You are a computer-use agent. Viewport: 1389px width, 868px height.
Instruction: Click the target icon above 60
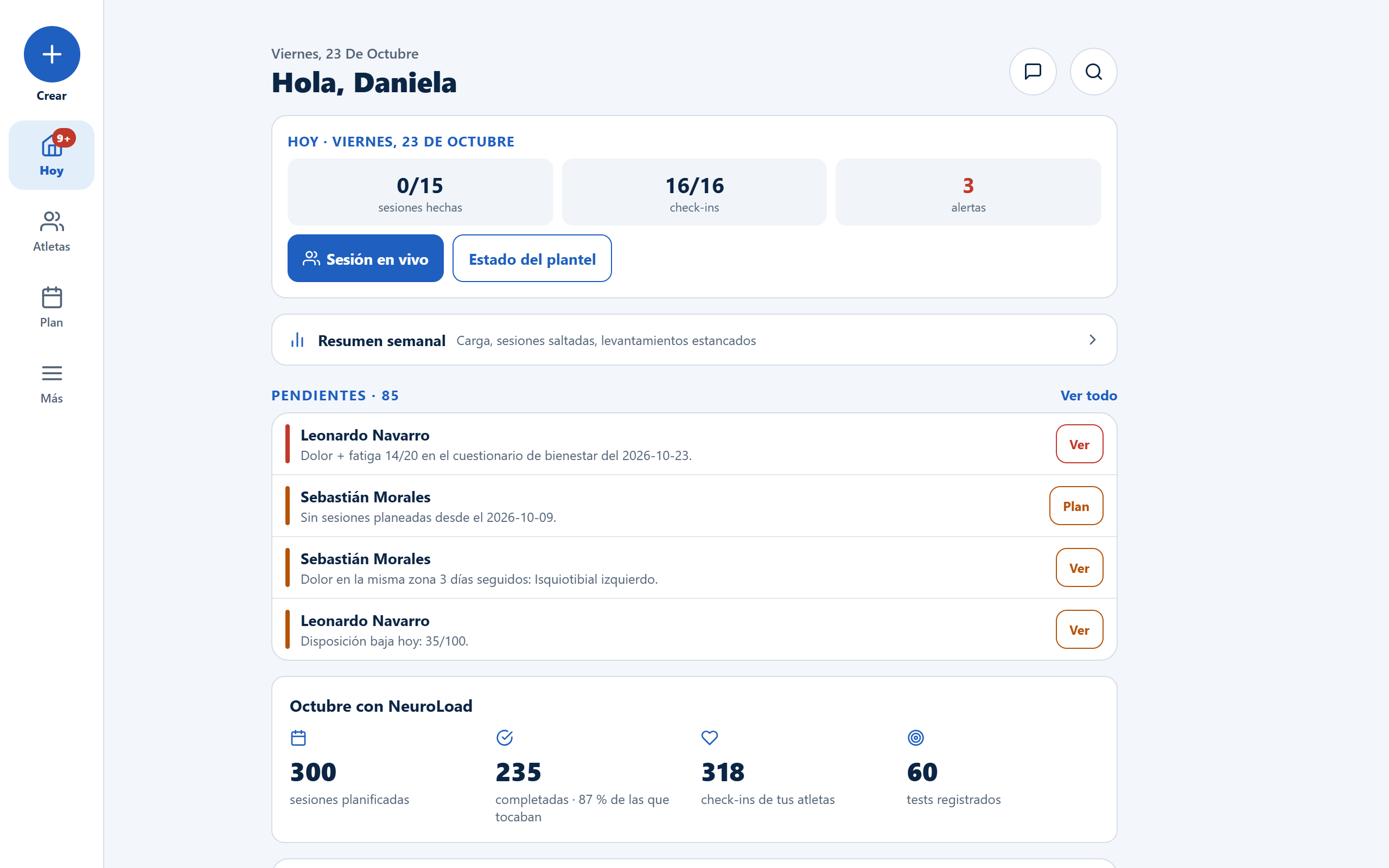(x=915, y=738)
